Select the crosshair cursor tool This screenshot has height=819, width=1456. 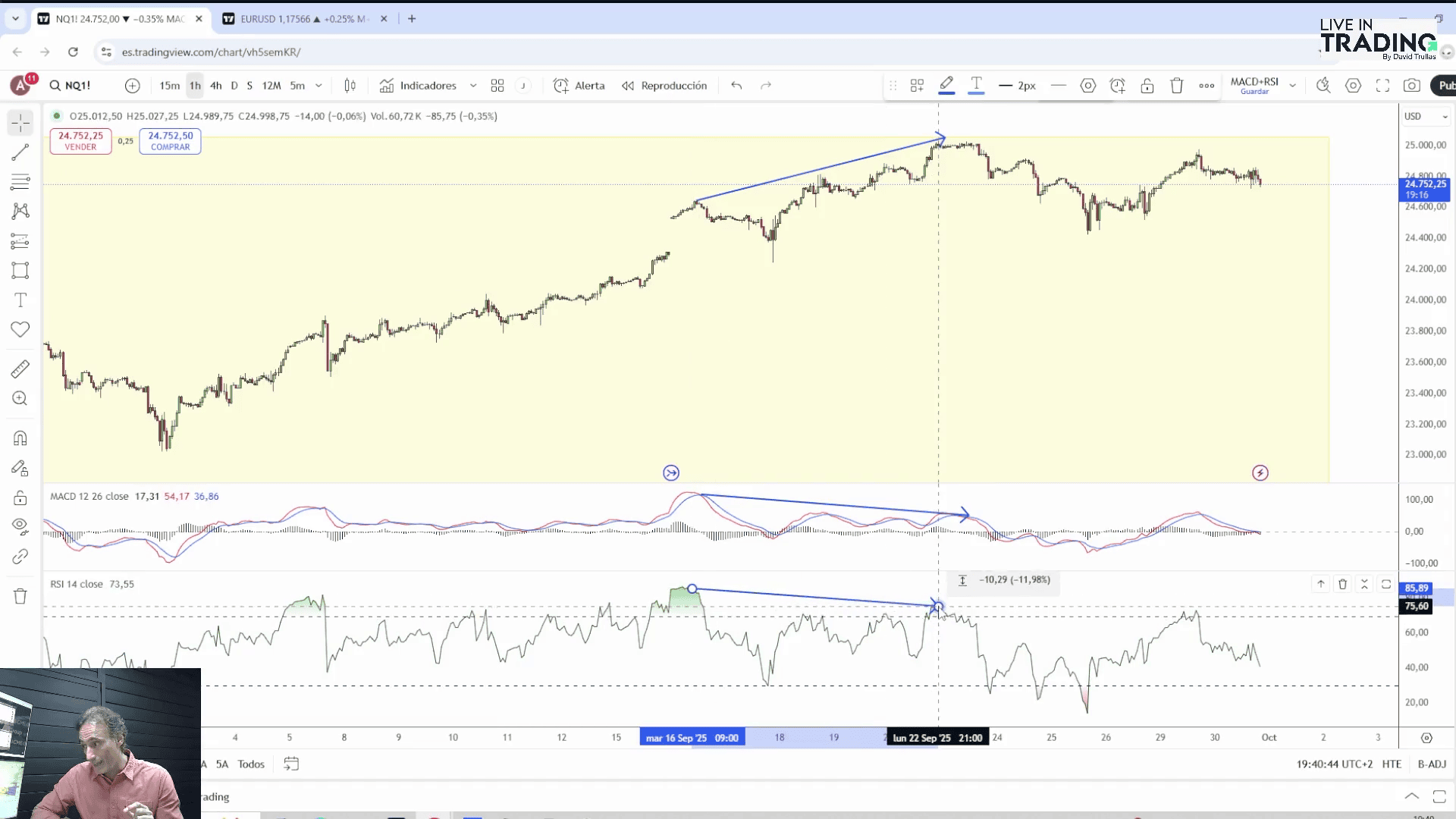[20, 123]
